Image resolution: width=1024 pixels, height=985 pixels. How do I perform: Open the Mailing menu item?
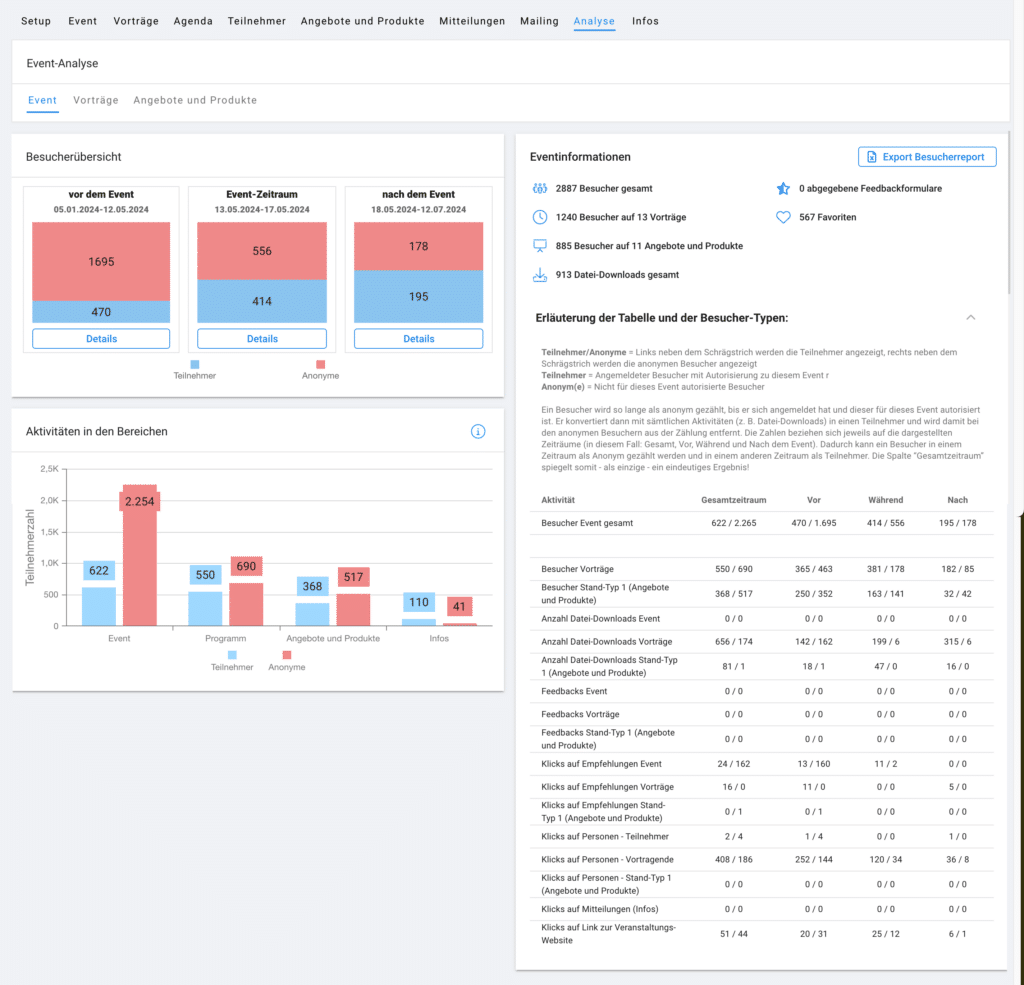(539, 21)
